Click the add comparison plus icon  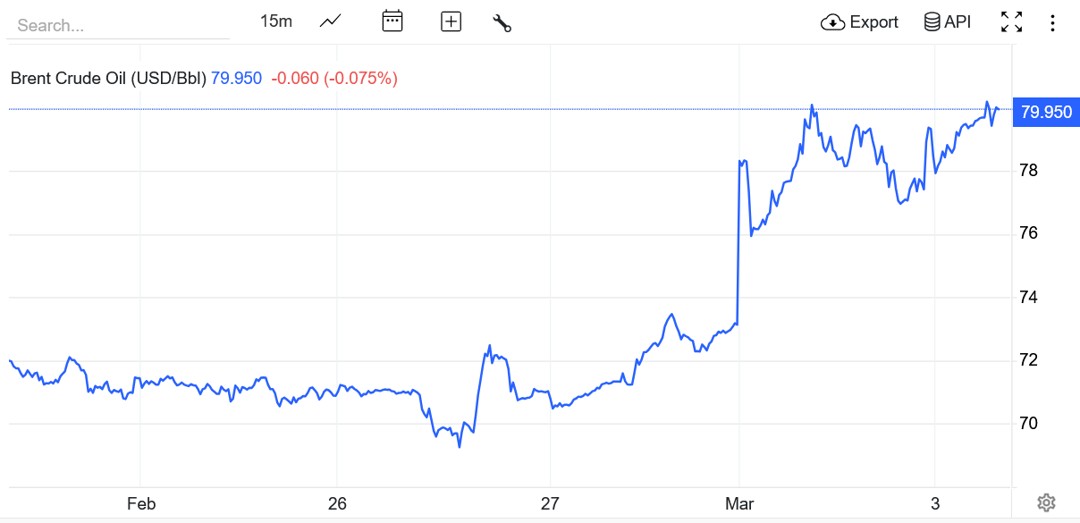[x=451, y=21]
